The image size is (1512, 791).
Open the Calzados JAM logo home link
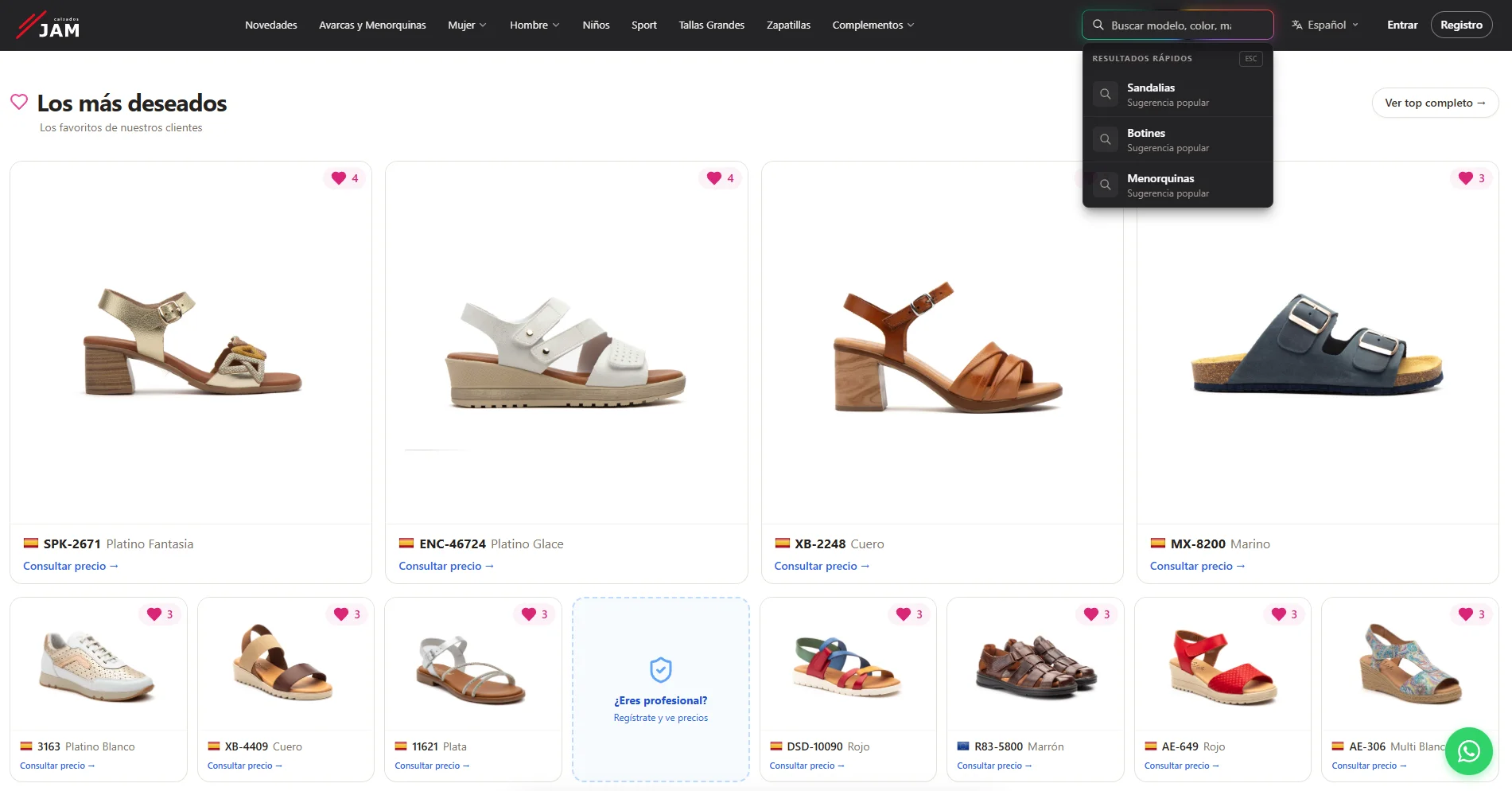[x=49, y=25]
